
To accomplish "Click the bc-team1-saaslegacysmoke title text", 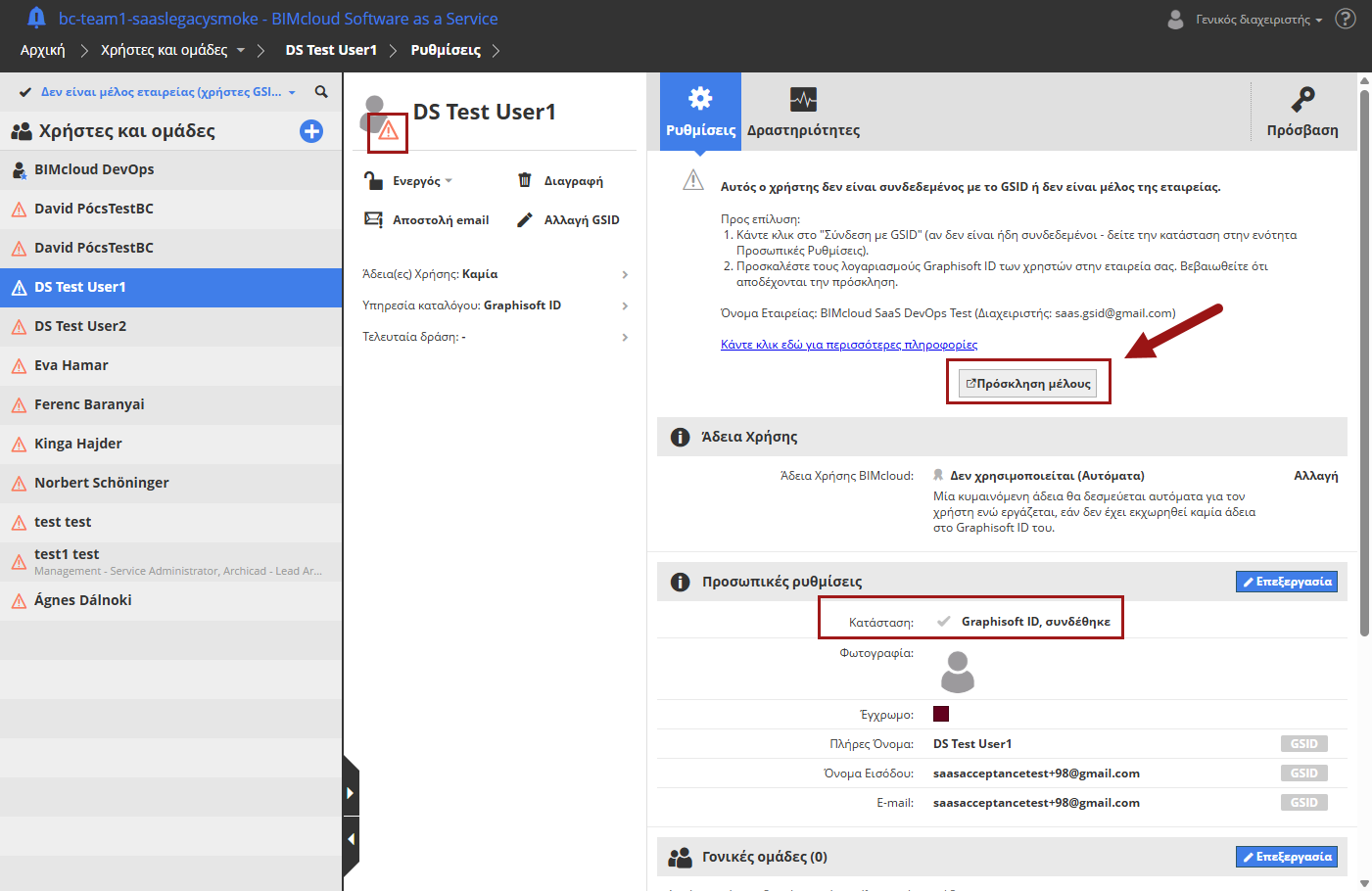I will [278, 19].
